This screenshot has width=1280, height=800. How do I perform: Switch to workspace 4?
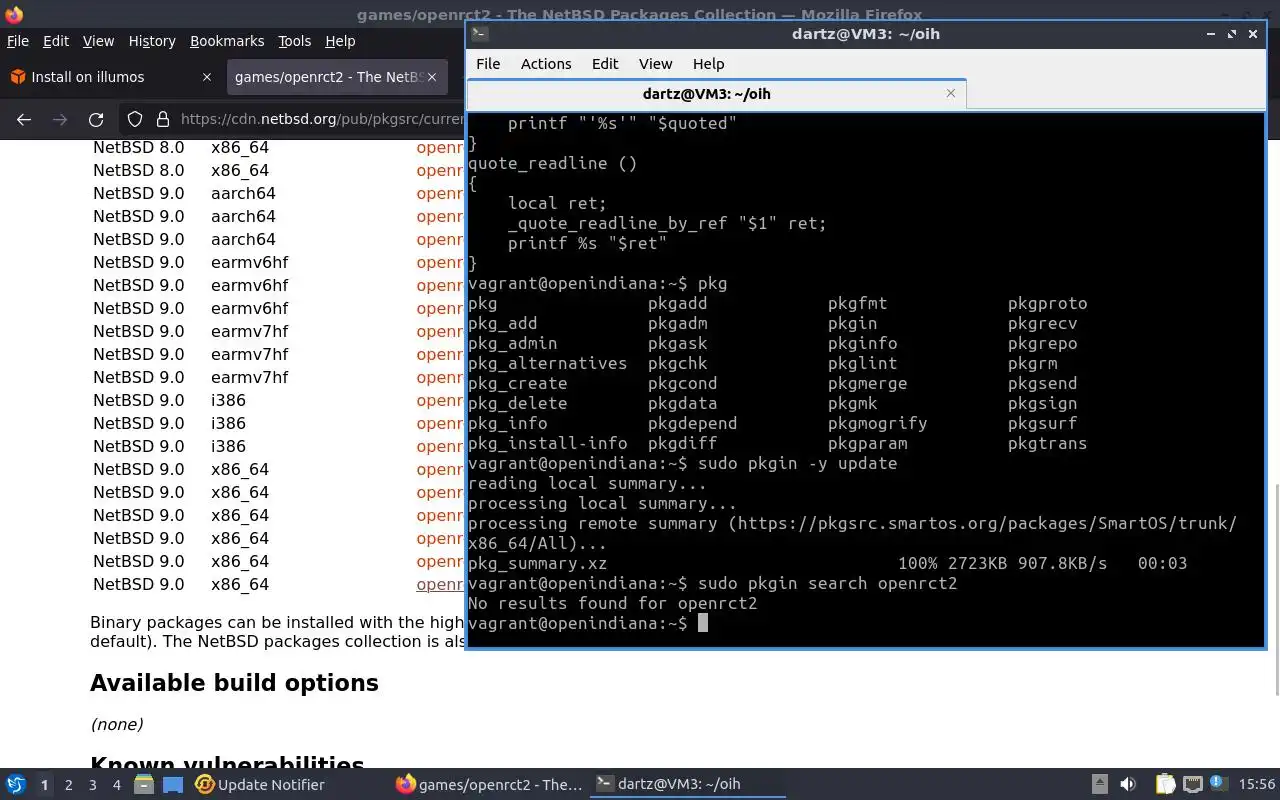[116, 785]
